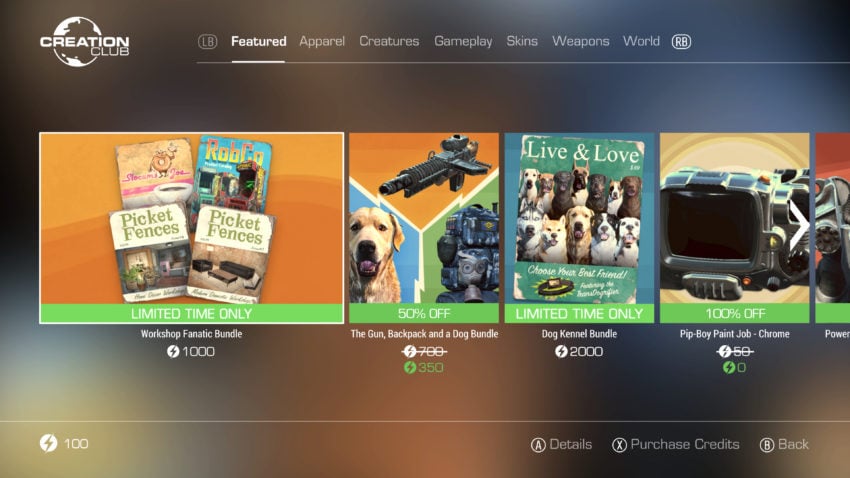Screen dimensions: 850x478
Task: Switch to the Apparel tab
Action: 322,41
